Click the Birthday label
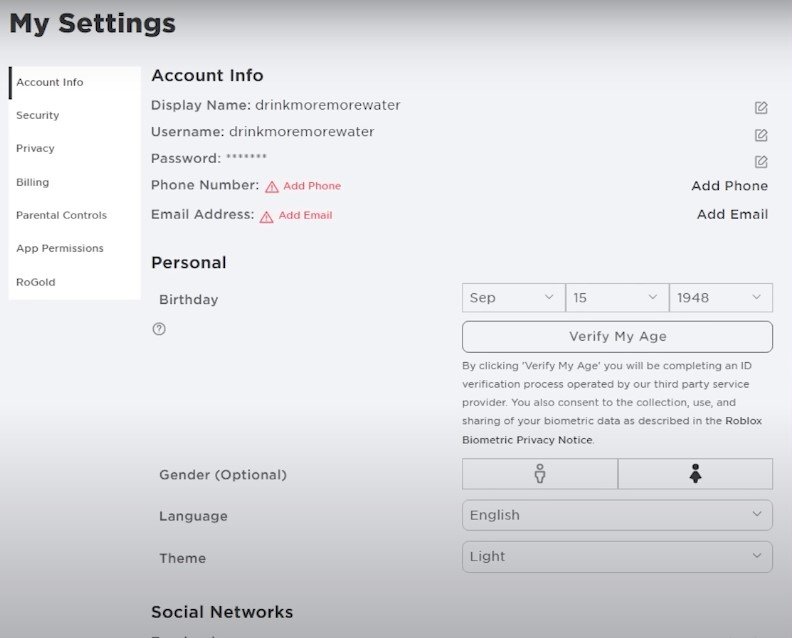 [188, 300]
